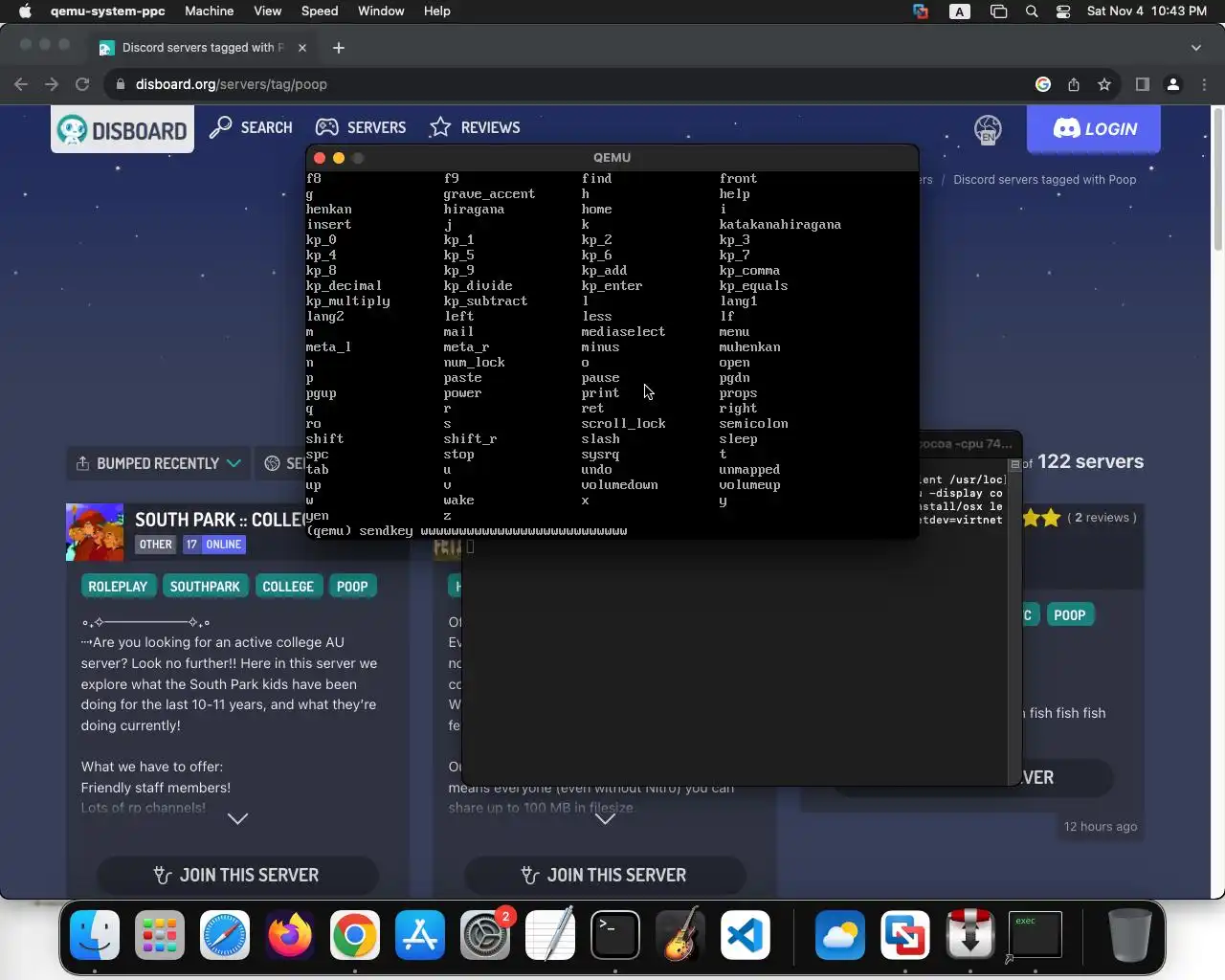Open the 2 reviews link
This screenshot has width=1225, height=980.
tap(1102, 518)
